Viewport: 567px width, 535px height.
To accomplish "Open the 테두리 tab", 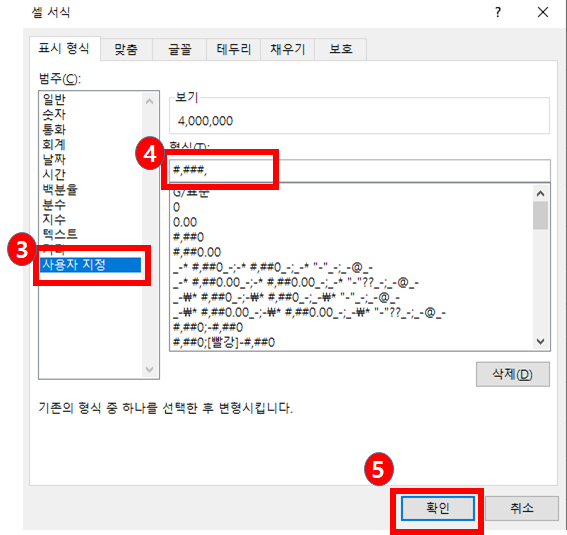I will [x=234, y=49].
